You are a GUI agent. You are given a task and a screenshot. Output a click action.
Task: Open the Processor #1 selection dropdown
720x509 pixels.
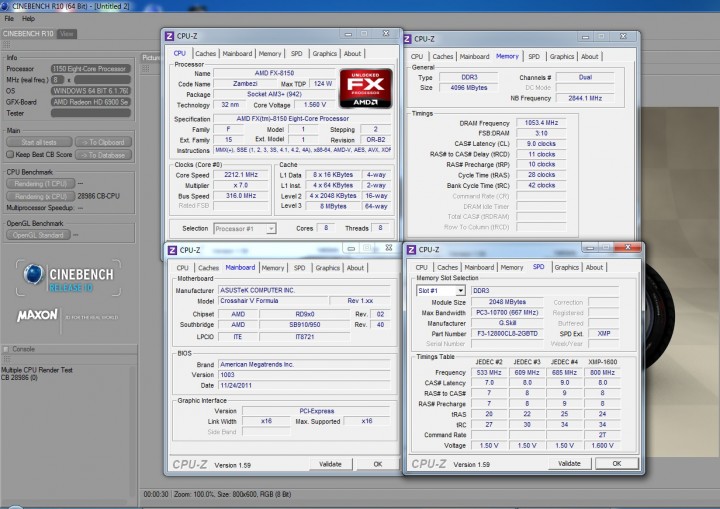(271, 229)
